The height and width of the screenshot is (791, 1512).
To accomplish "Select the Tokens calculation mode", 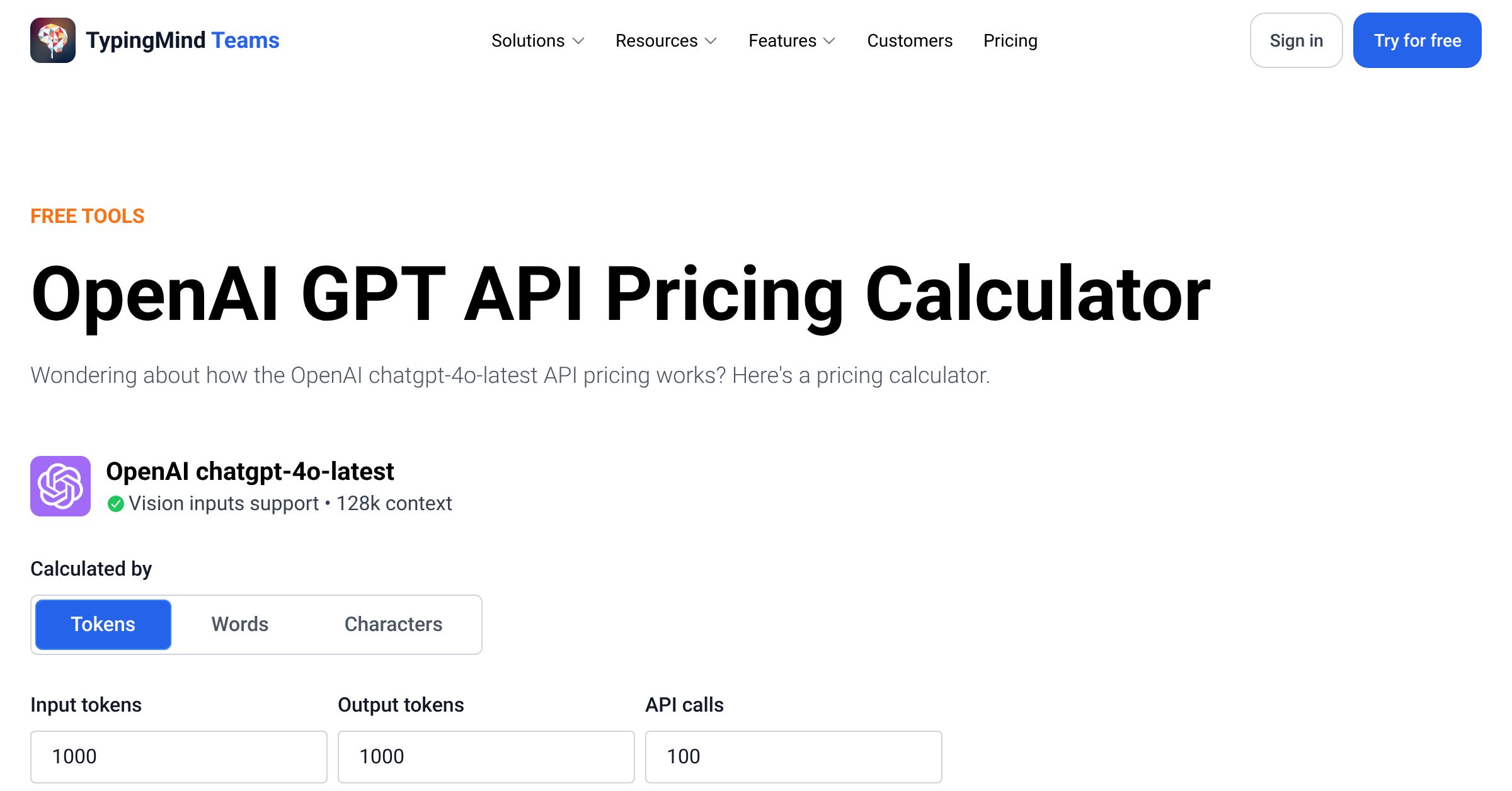I will [103, 624].
